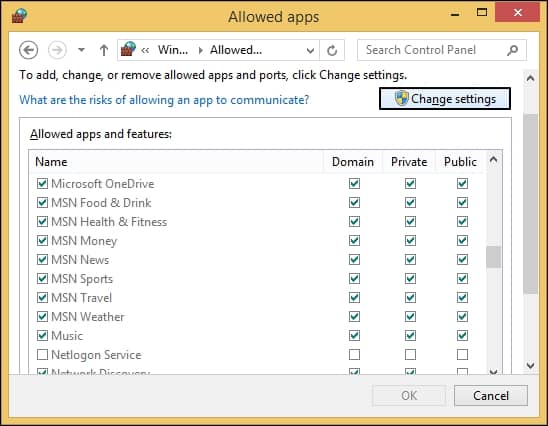Enable Netlogon Service for Private

point(410,355)
